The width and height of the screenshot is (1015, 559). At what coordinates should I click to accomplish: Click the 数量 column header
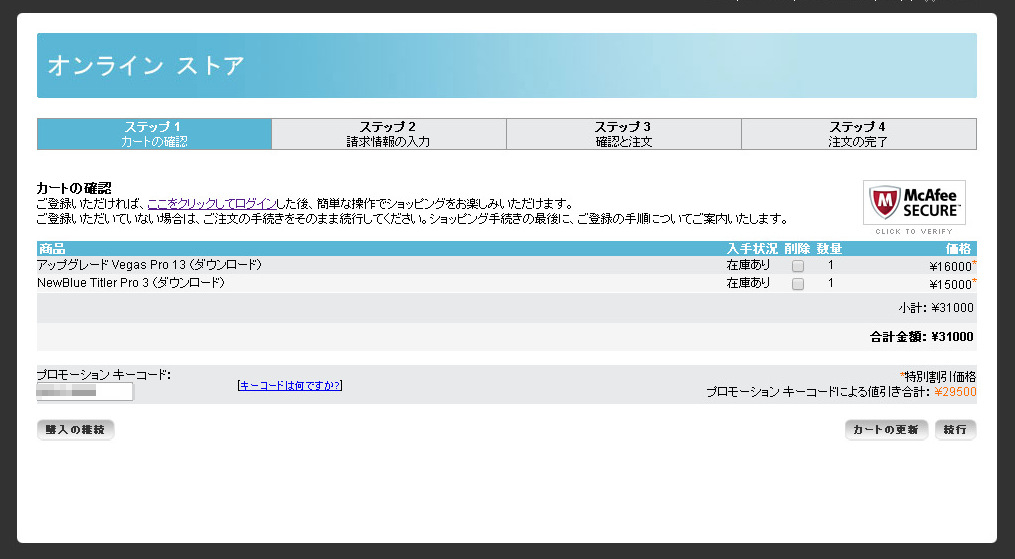point(829,248)
